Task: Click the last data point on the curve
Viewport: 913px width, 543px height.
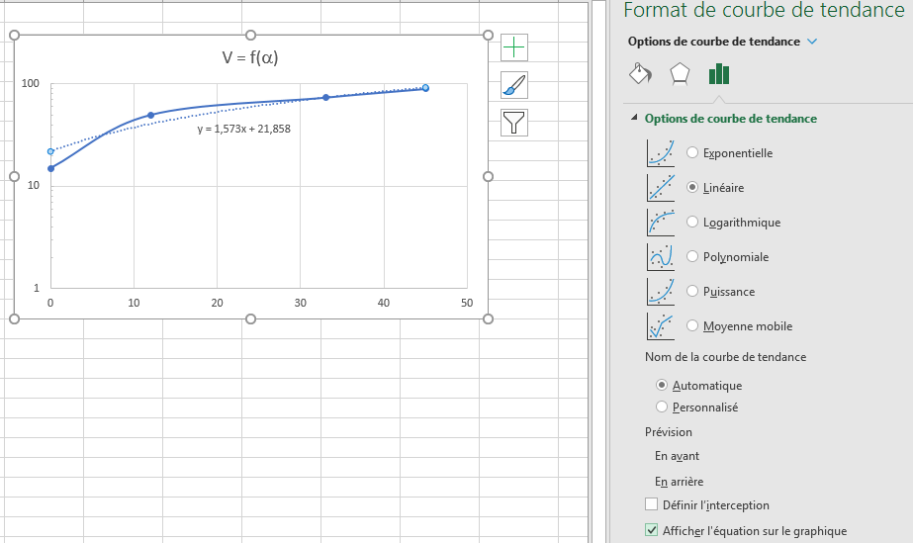Action: 426,88
